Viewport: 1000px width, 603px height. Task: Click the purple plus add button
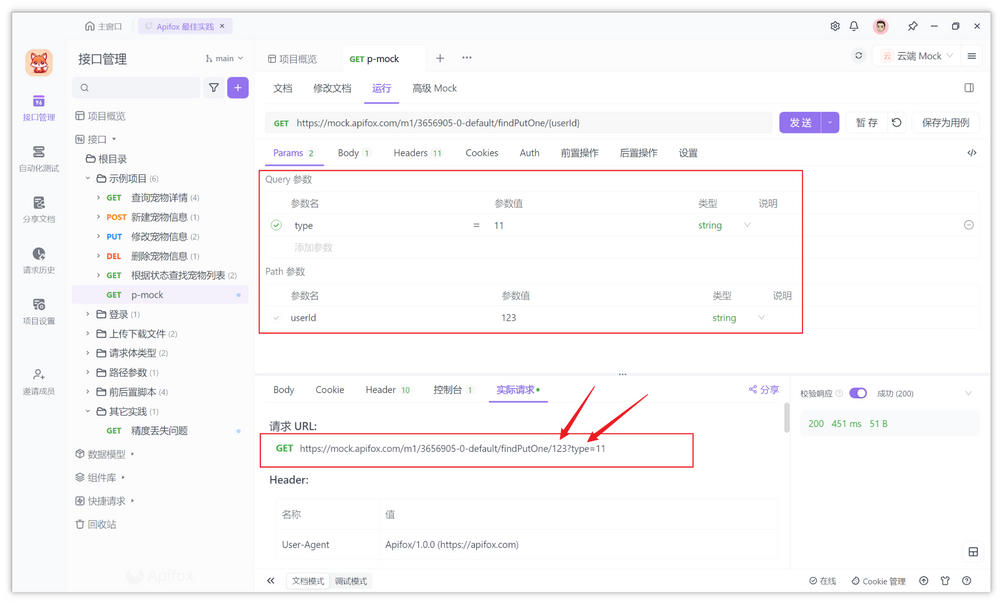[238, 88]
